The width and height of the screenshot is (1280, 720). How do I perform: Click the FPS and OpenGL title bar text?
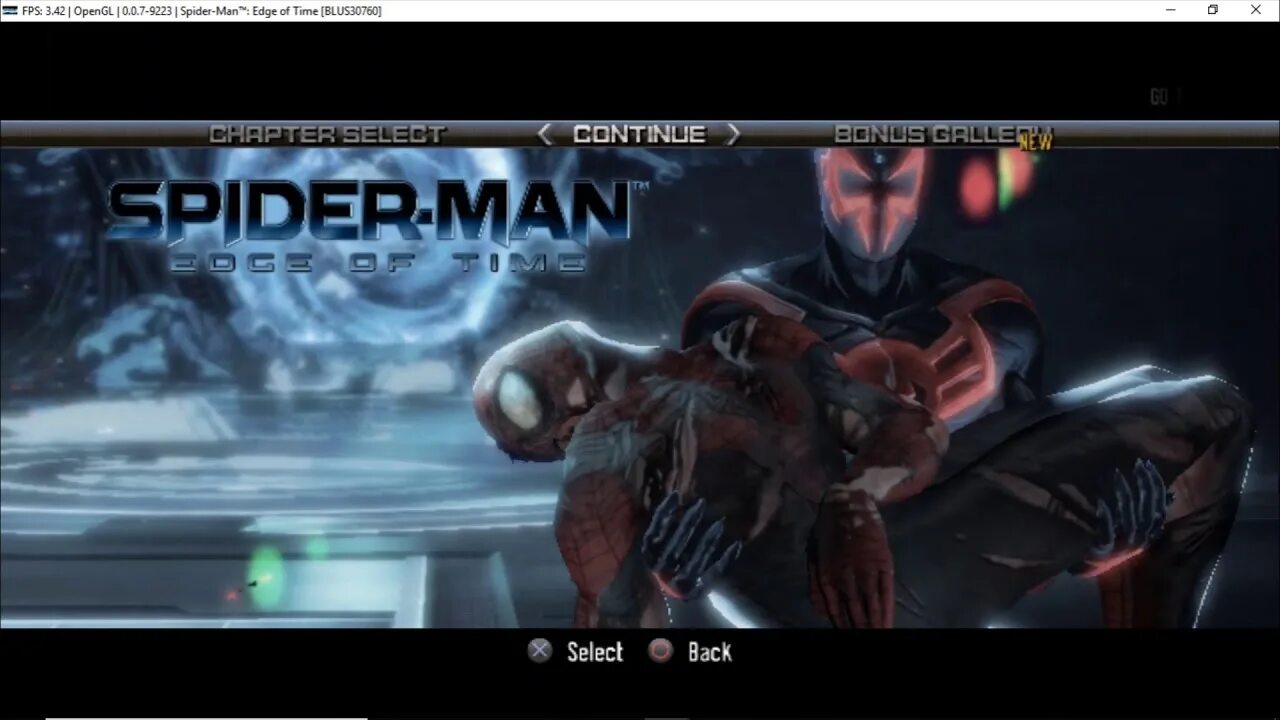point(202,10)
